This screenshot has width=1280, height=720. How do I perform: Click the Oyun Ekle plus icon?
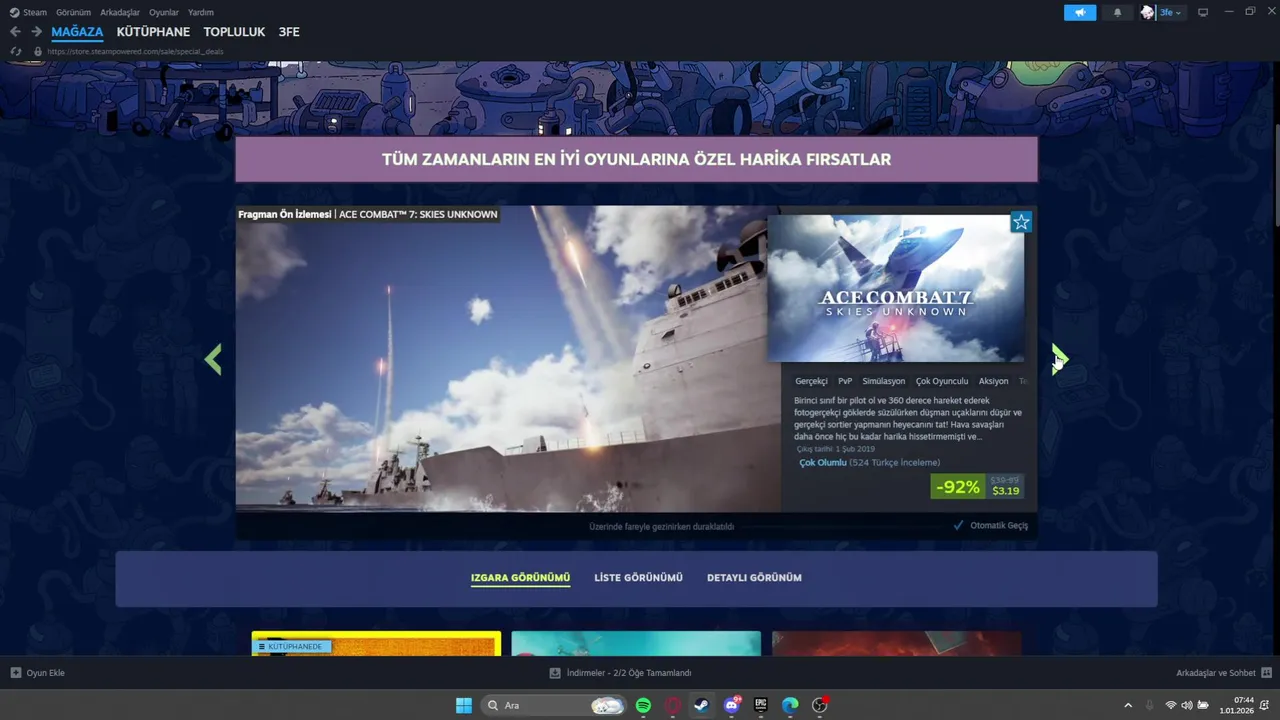[x=16, y=673]
